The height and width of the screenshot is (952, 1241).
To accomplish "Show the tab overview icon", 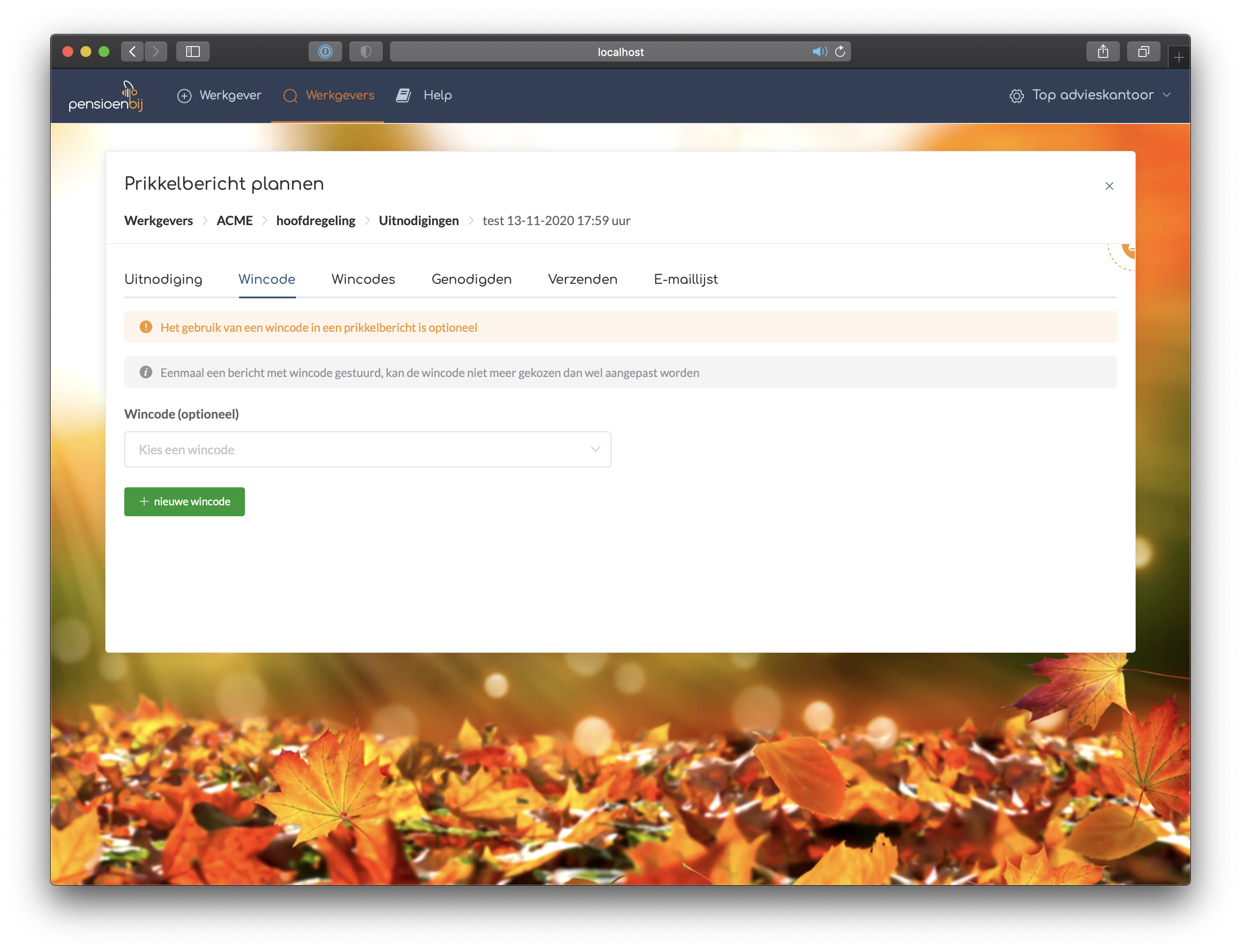I will [1143, 52].
